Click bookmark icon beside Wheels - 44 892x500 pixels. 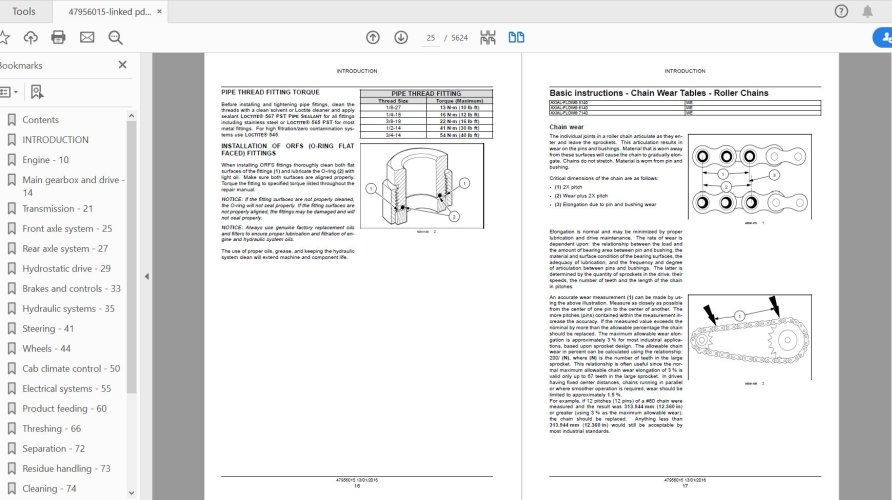pyautogui.click(x=11, y=349)
